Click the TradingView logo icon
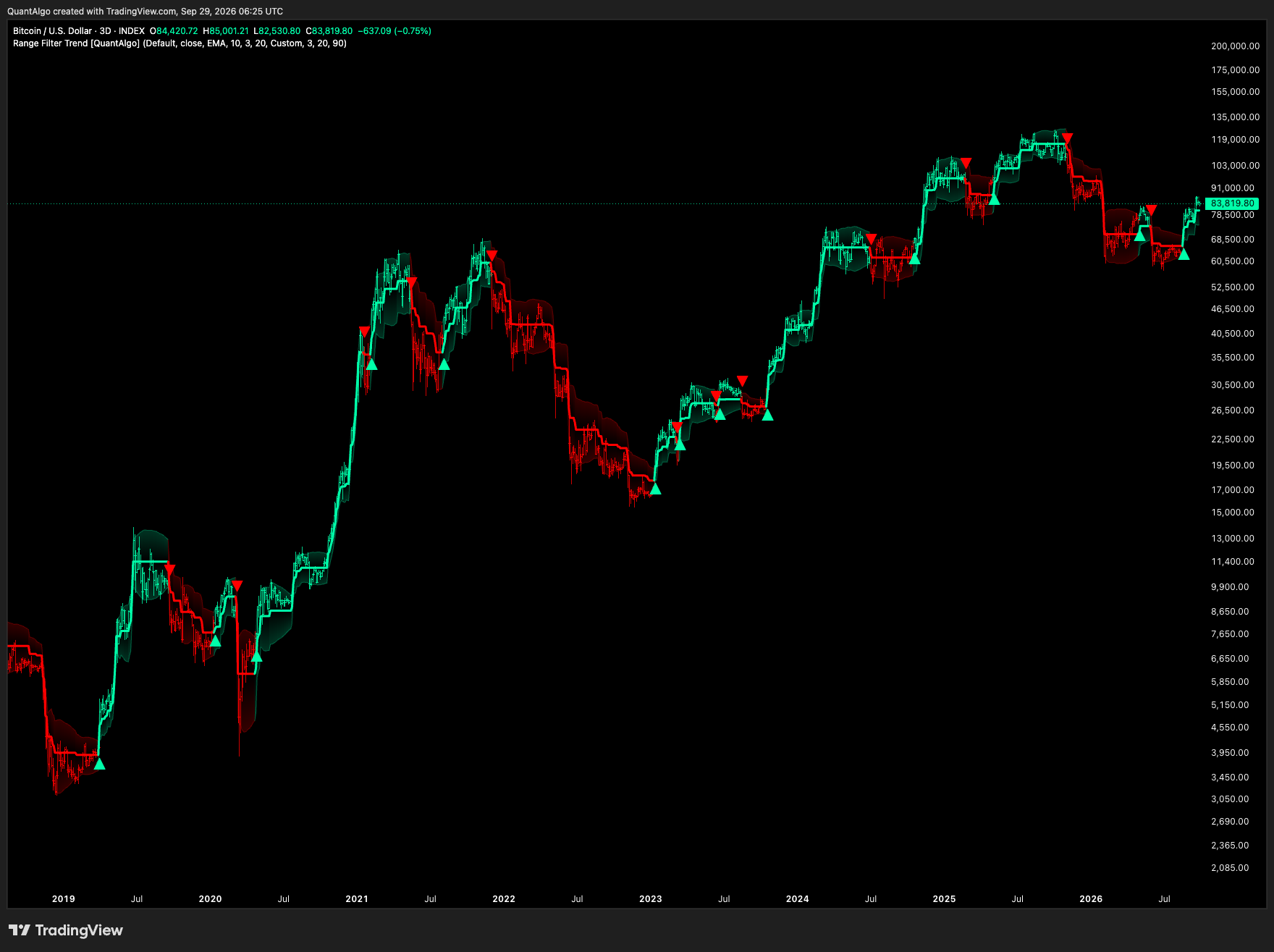This screenshot has width=1274, height=952. [20, 930]
